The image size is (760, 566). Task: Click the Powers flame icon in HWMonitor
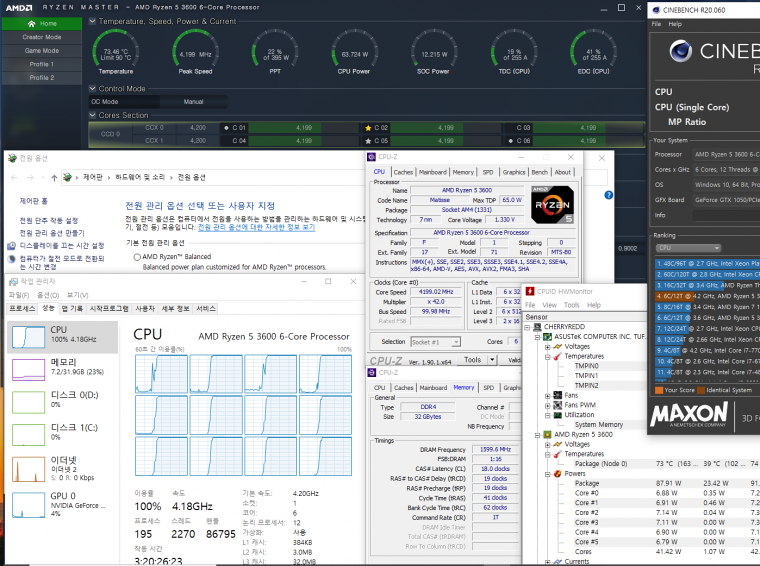point(557,473)
